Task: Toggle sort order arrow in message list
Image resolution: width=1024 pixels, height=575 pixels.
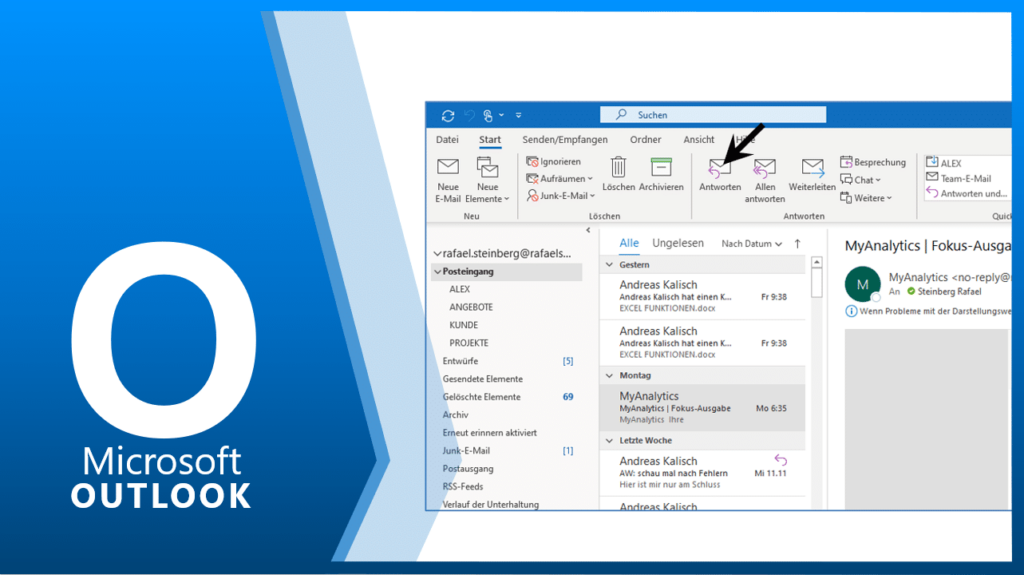Action: coord(797,244)
